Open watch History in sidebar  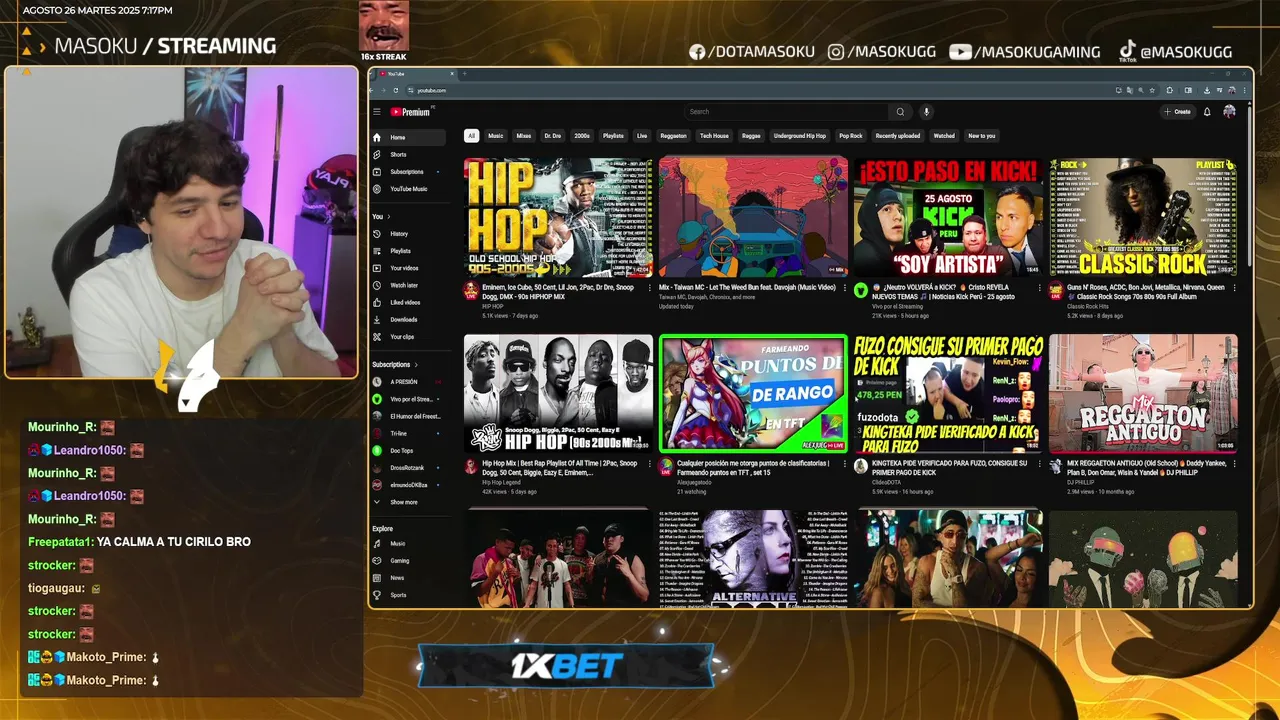[x=408, y=233]
